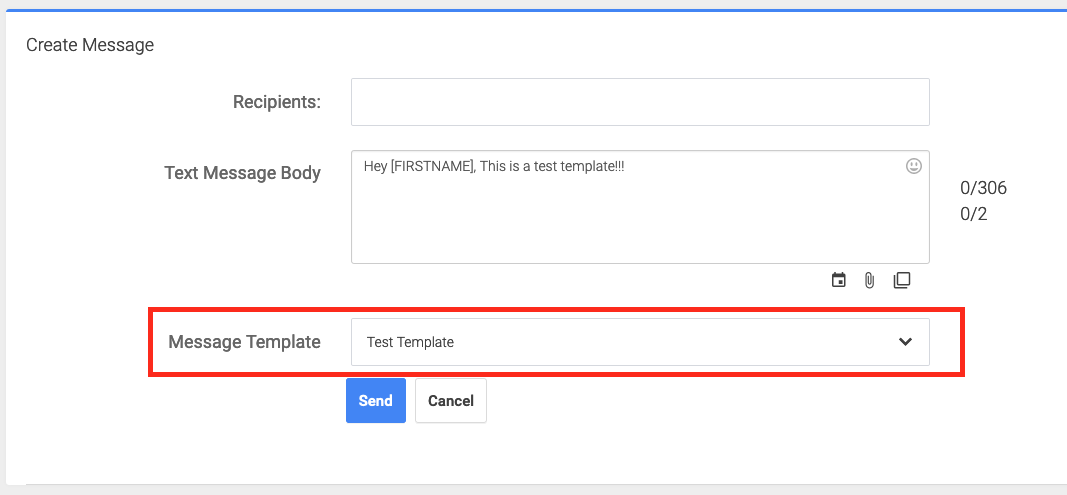This screenshot has width=1067, height=495.
Task: Open the emoji picker smiley icon
Action: 914,165
